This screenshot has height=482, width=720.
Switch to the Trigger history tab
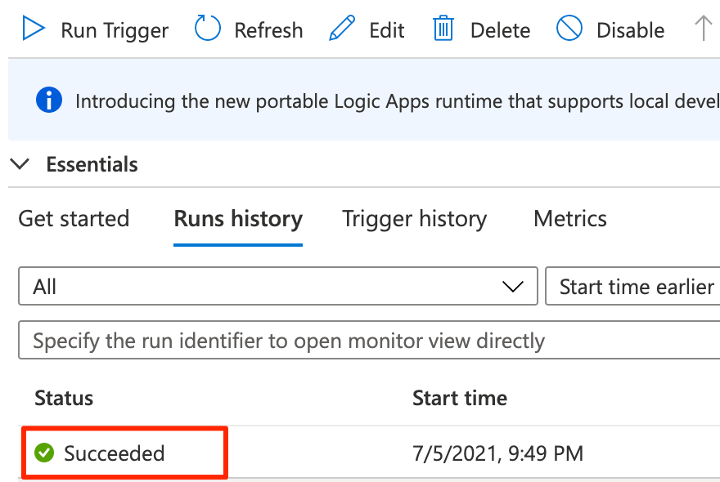click(414, 219)
